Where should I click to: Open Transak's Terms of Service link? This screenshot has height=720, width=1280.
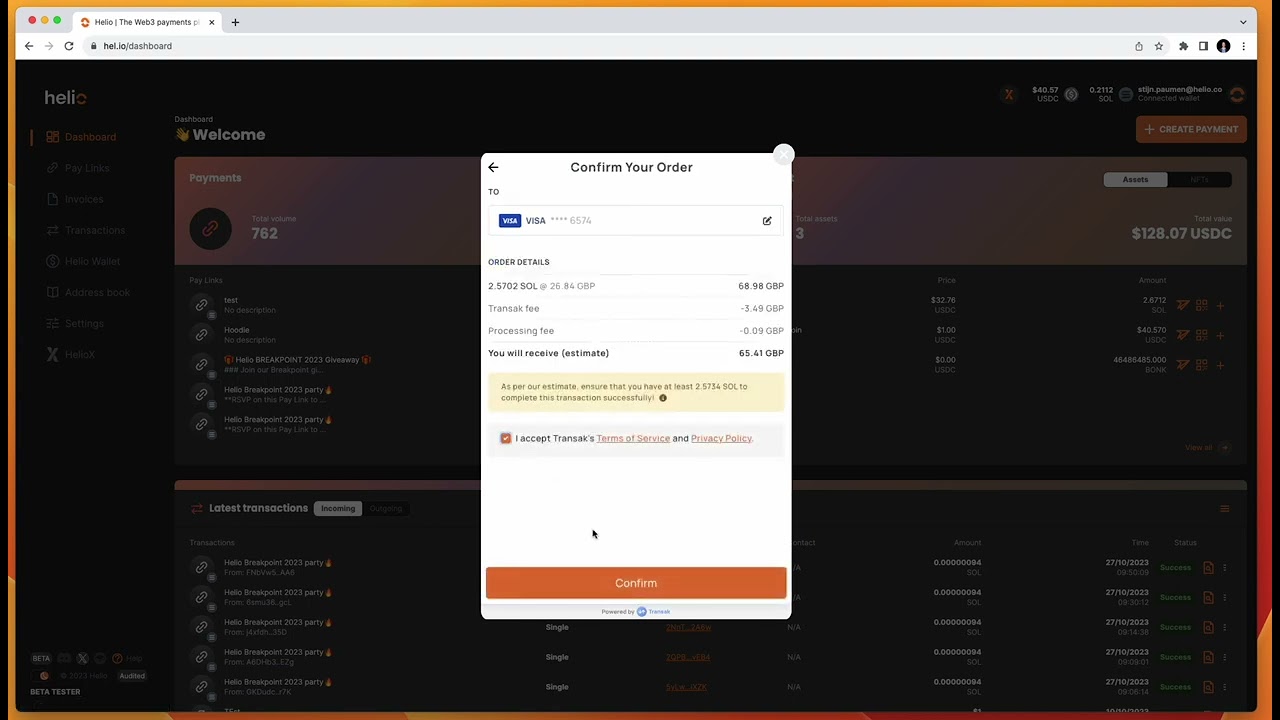[x=633, y=438]
